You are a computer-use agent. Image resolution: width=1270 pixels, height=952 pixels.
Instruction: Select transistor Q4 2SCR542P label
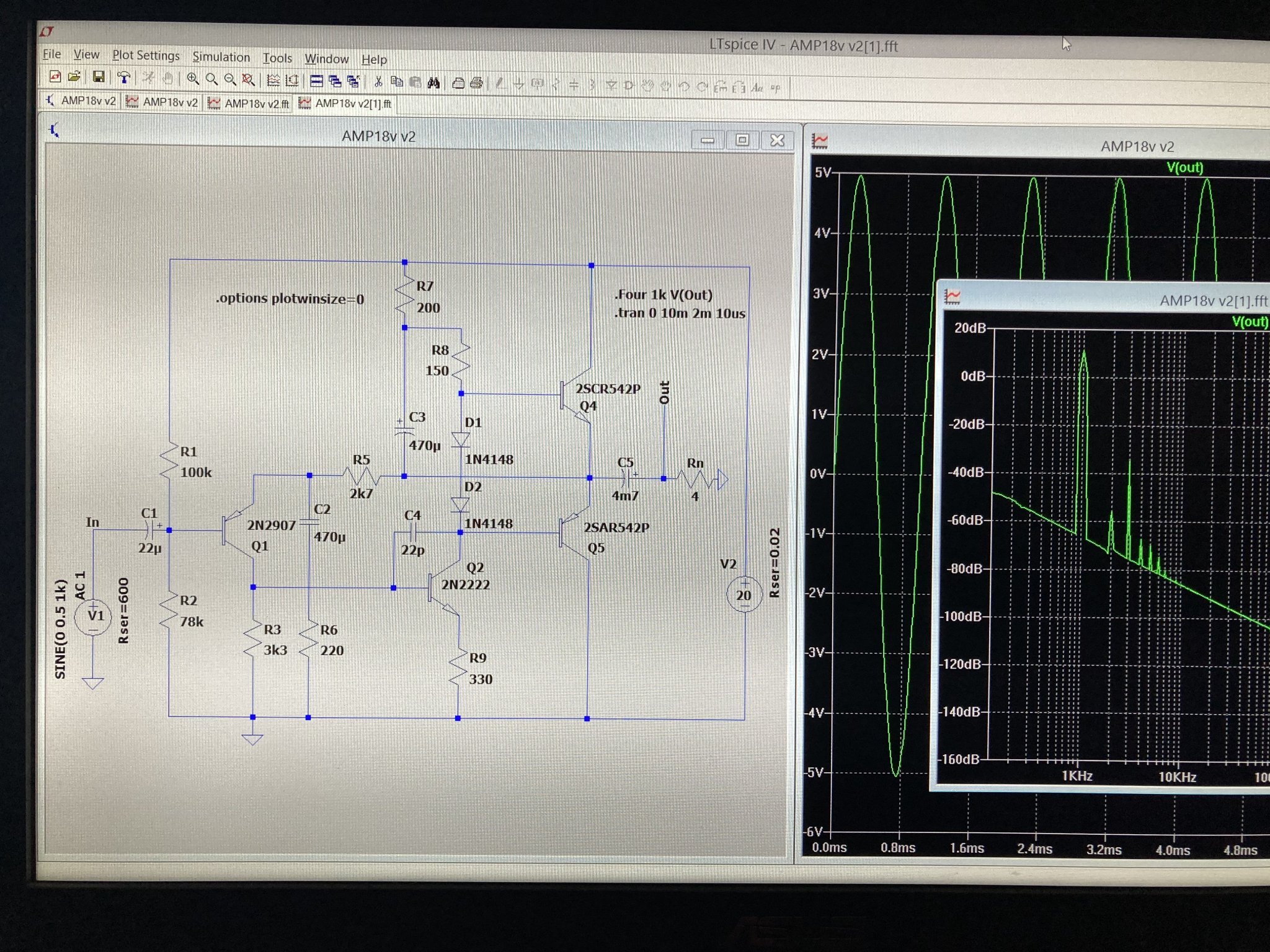(608, 389)
